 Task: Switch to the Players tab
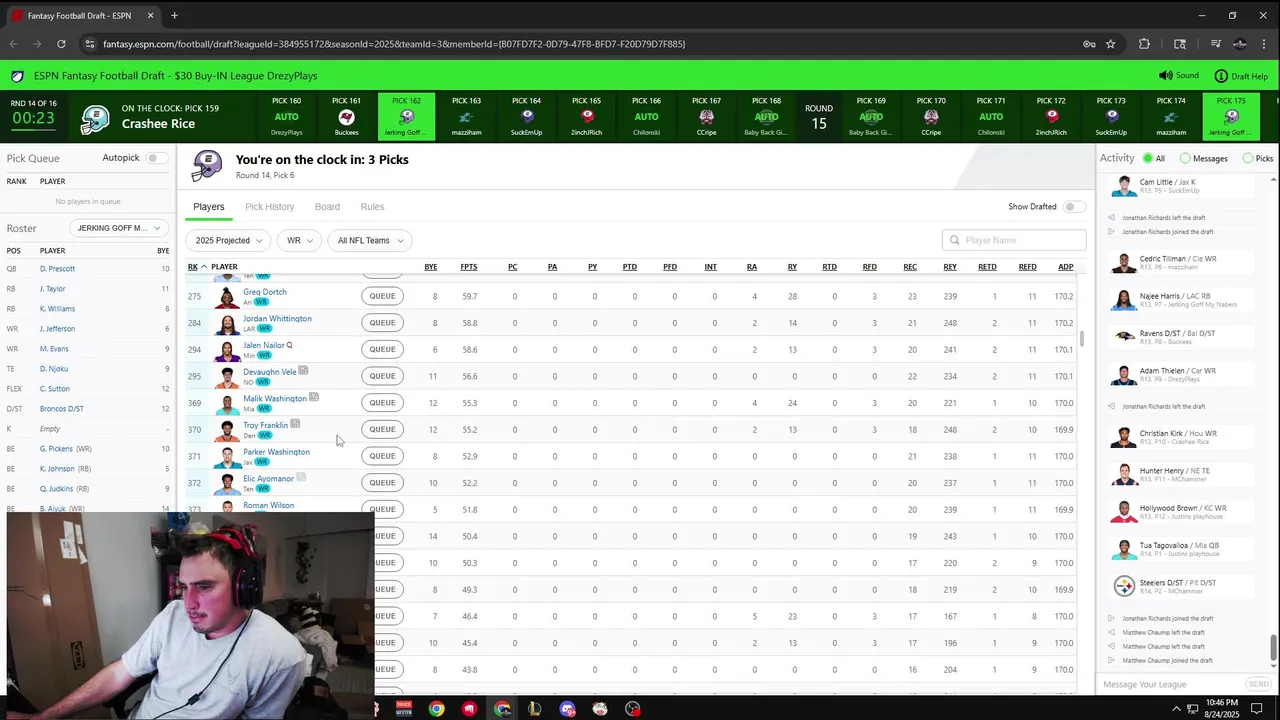209,207
